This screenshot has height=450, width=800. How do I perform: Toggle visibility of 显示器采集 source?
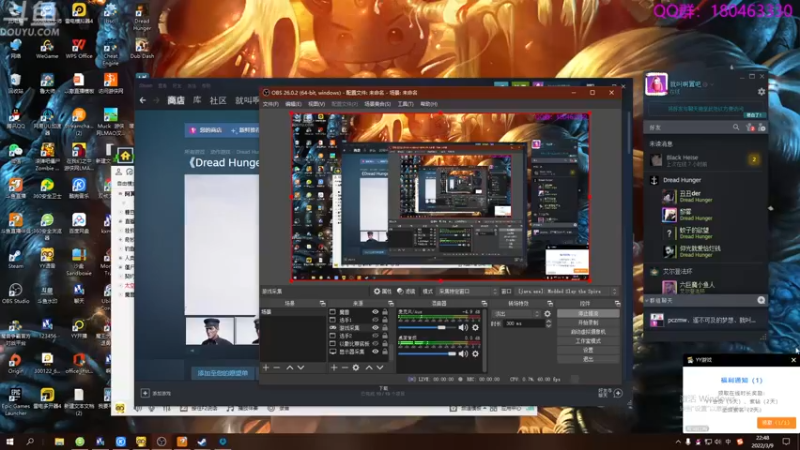click(375, 352)
